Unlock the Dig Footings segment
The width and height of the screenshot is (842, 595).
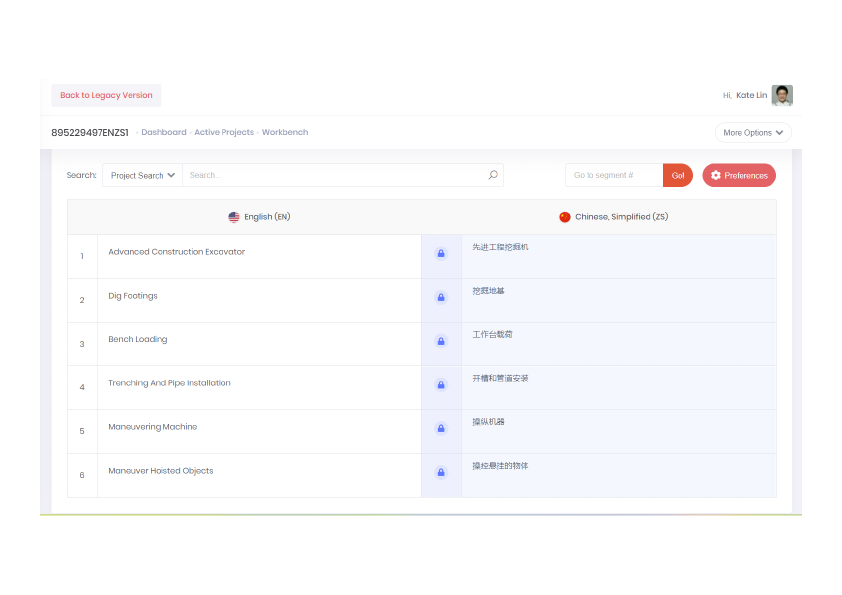click(440, 297)
